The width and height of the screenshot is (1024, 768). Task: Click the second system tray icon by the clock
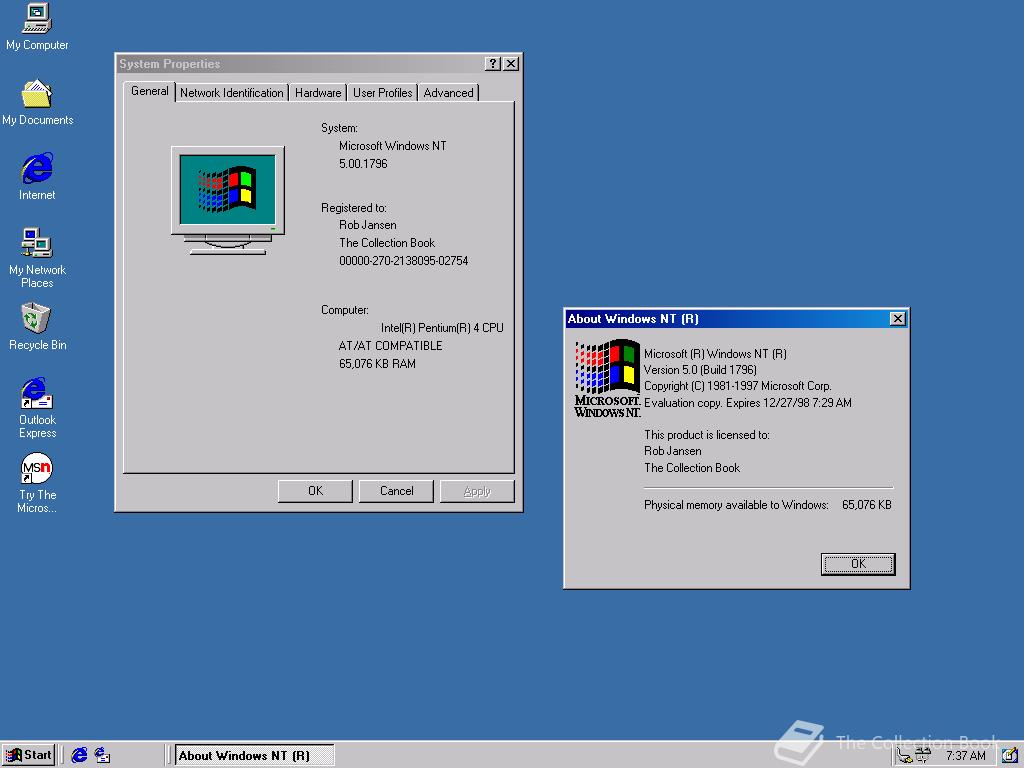[923, 756]
